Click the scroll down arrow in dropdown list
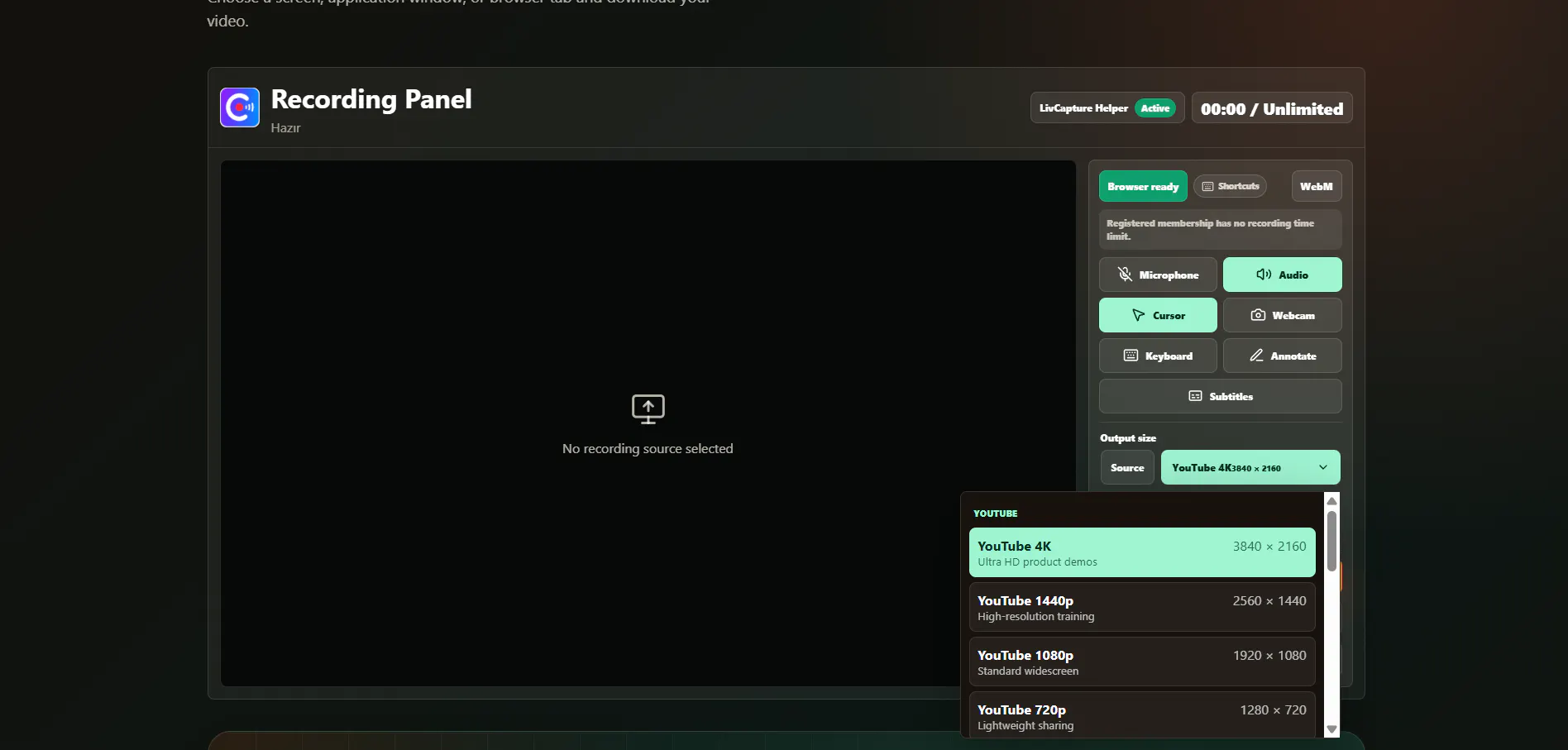This screenshot has width=1568, height=750. pos(1331,729)
